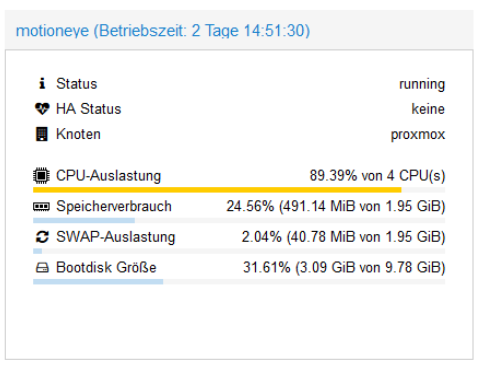
Task: Click the SWAP usage progress bar
Action: click(x=239, y=251)
